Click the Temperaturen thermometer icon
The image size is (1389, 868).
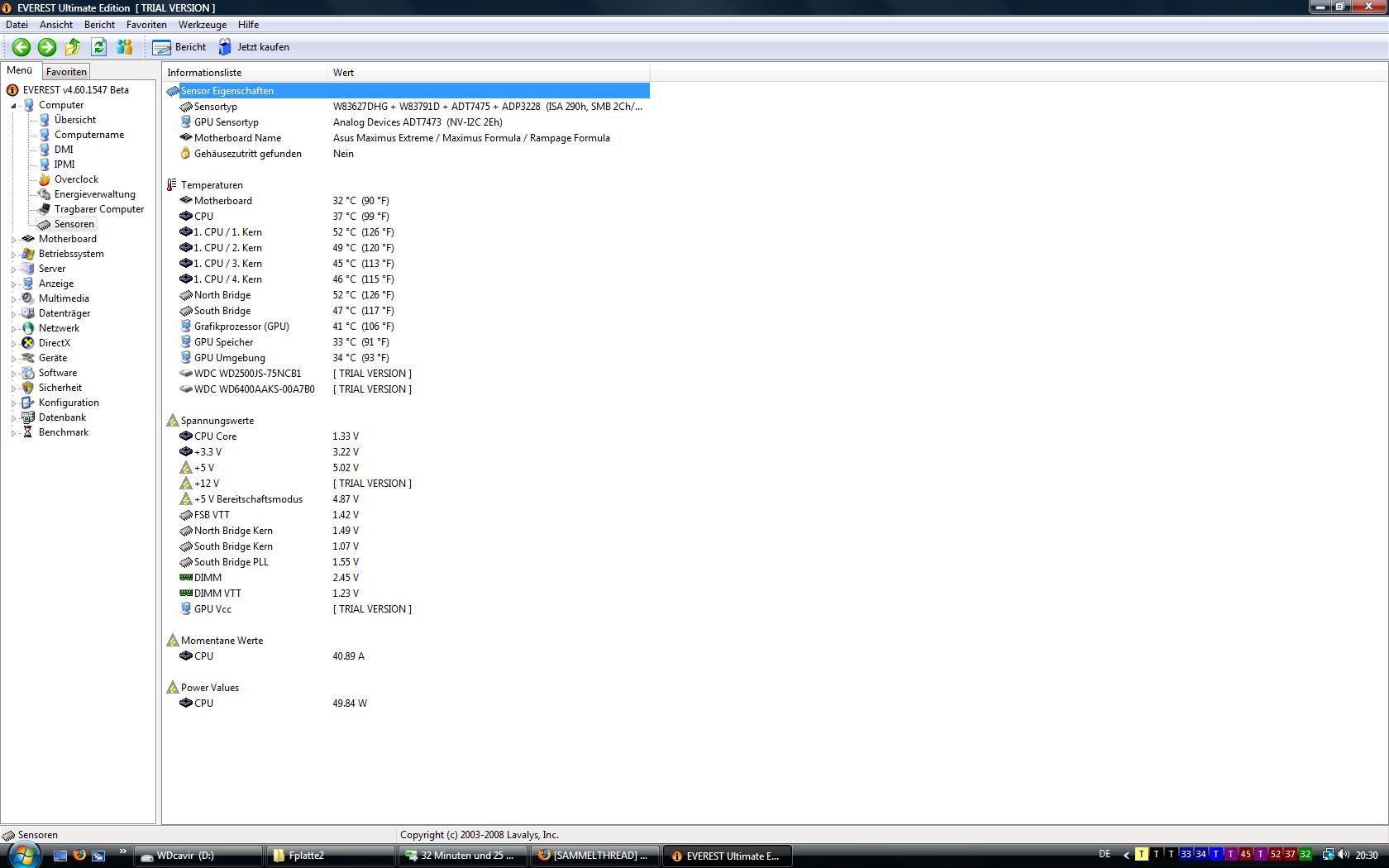pos(172,185)
